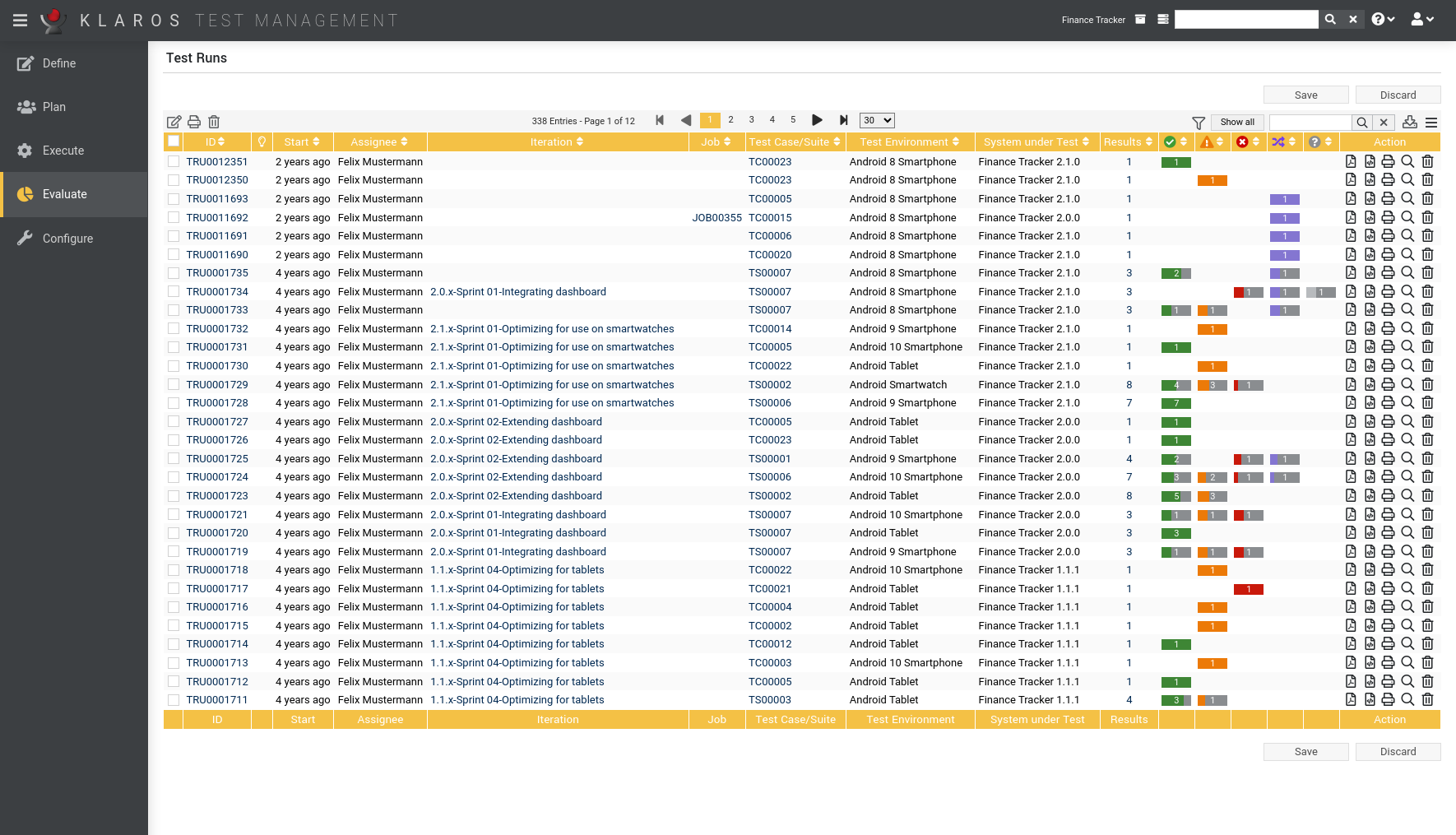Screen dimensions: 1456x835
Task: Go to the last page of results
Action: click(843, 120)
